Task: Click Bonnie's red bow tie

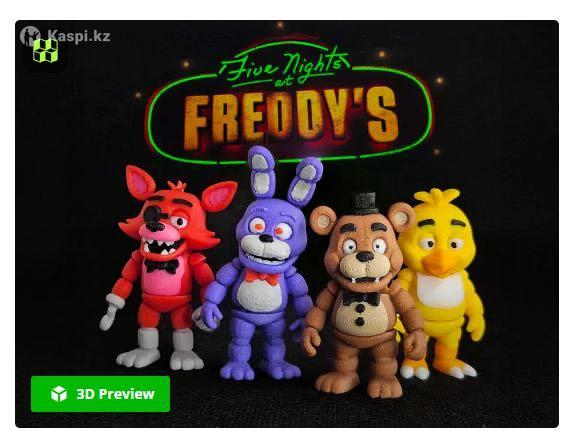Action: [262, 277]
